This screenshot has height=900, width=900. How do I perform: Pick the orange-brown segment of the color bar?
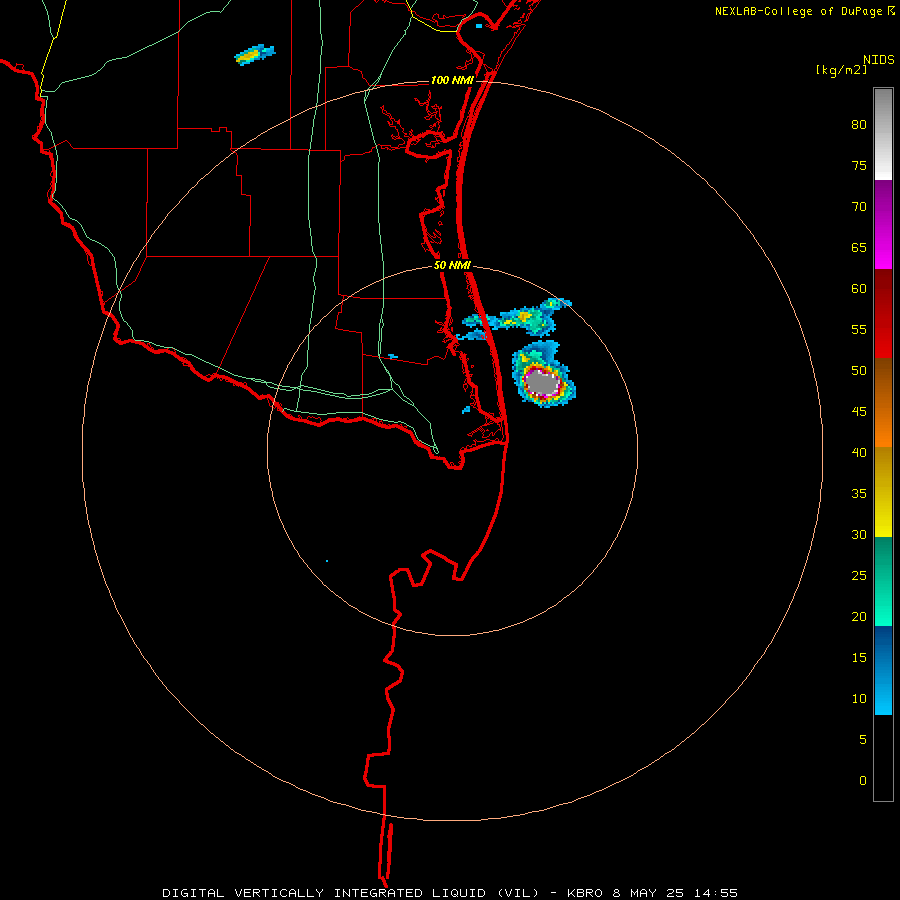click(883, 402)
